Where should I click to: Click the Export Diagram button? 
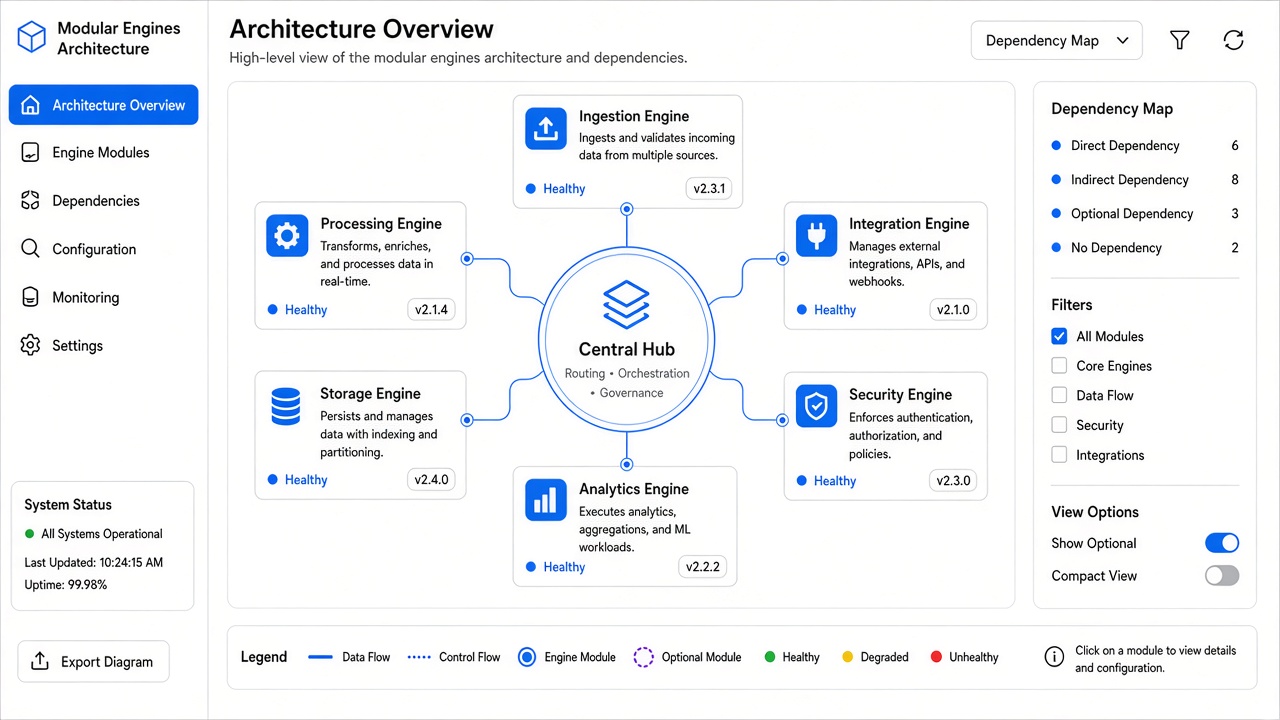pyautogui.click(x=93, y=661)
